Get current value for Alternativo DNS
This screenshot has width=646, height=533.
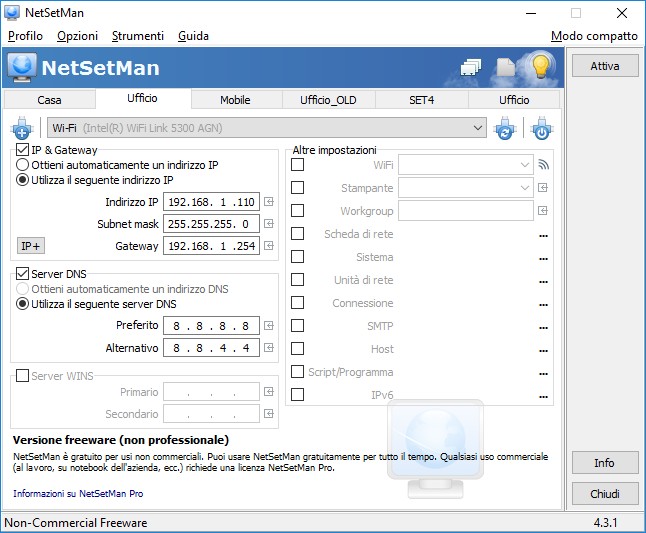click(269, 348)
